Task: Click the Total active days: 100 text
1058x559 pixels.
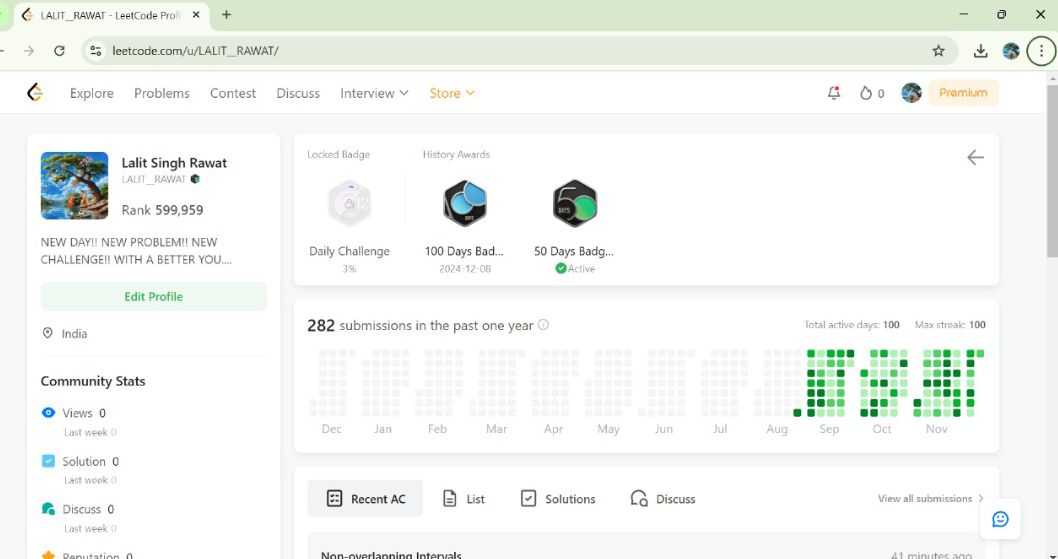Action: click(x=852, y=325)
